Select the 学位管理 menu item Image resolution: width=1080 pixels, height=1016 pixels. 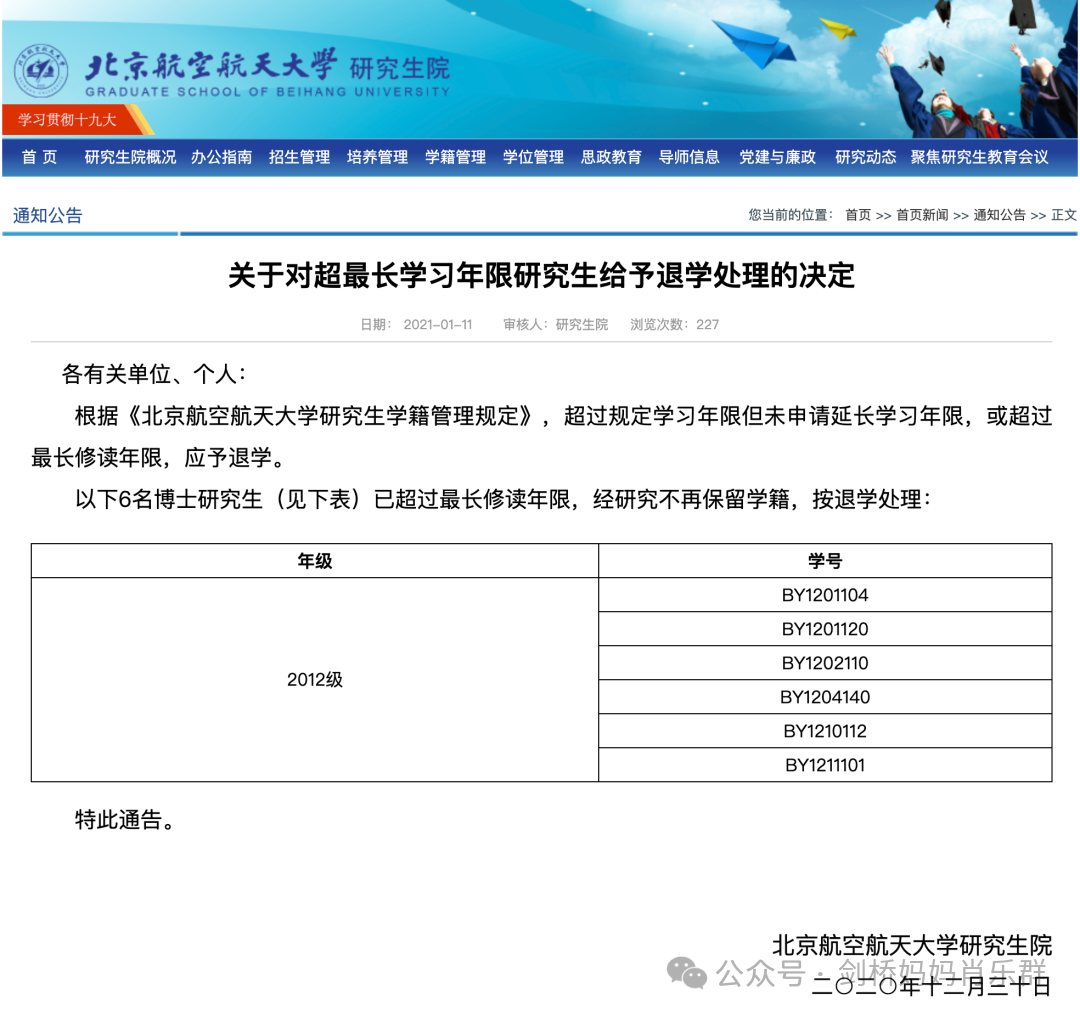532,157
